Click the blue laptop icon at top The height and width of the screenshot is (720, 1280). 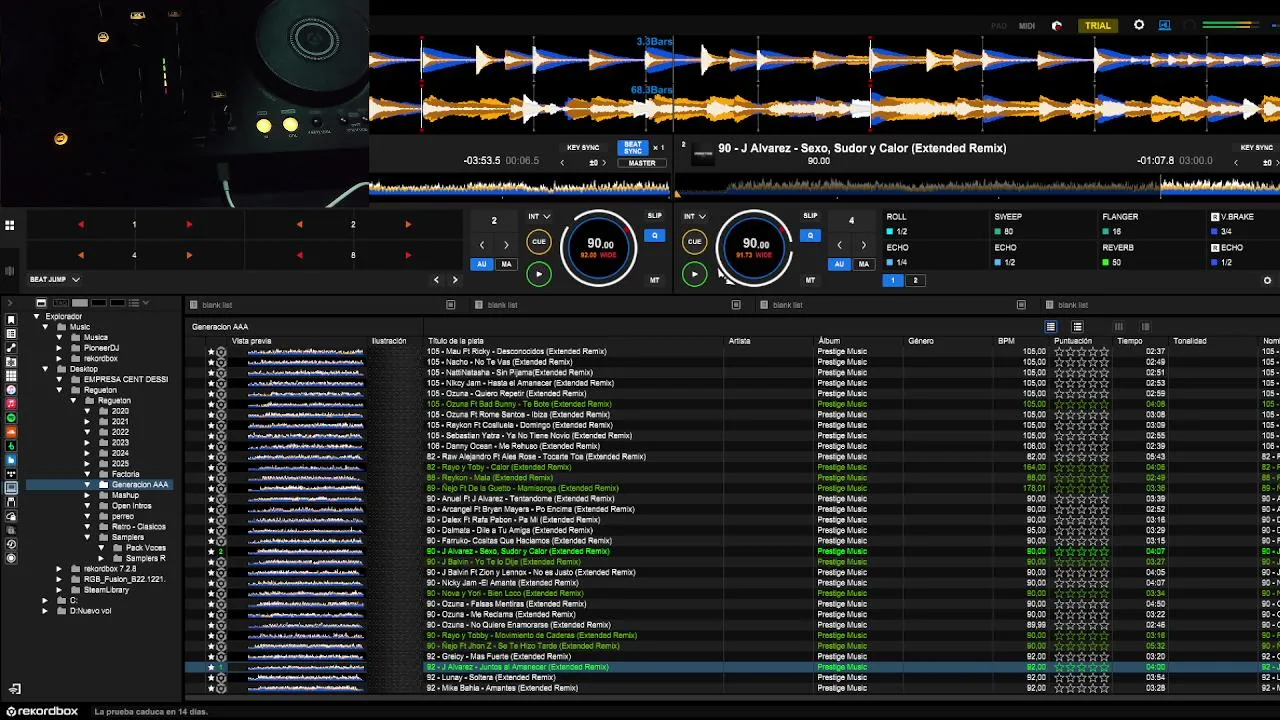(1165, 25)
